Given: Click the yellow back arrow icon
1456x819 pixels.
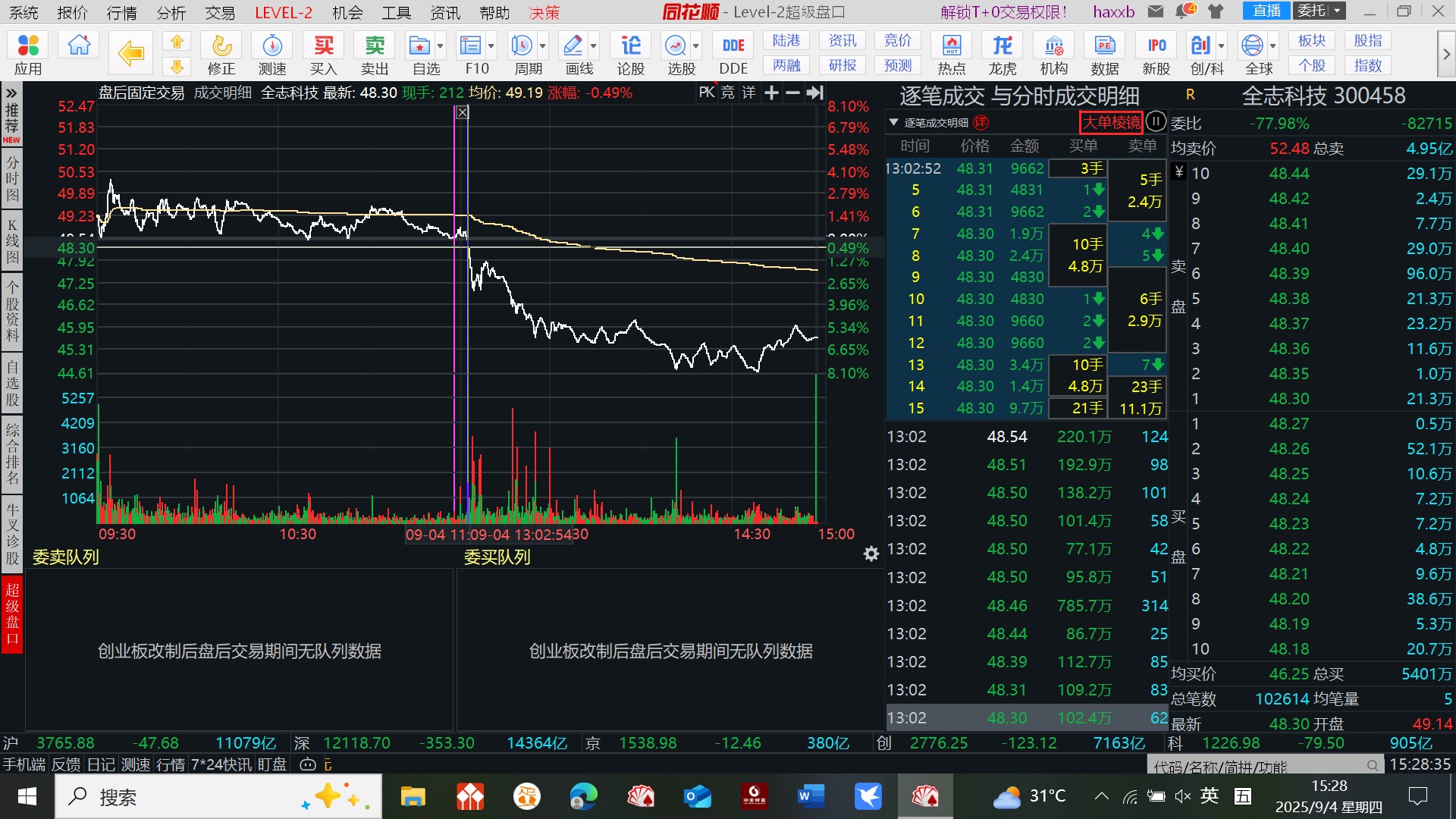Looking at the screenshot, I should click(x=131, y=53).
